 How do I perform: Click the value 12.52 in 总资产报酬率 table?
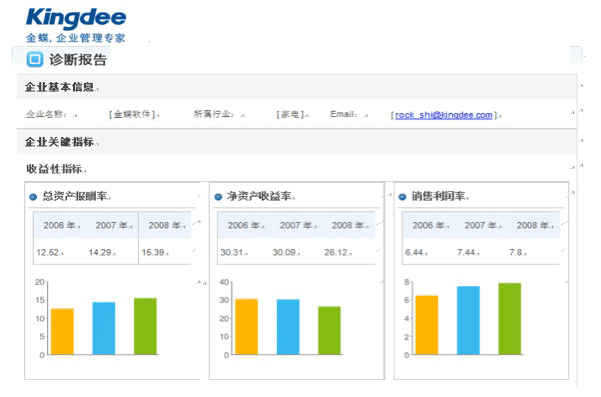coord(48,253)
